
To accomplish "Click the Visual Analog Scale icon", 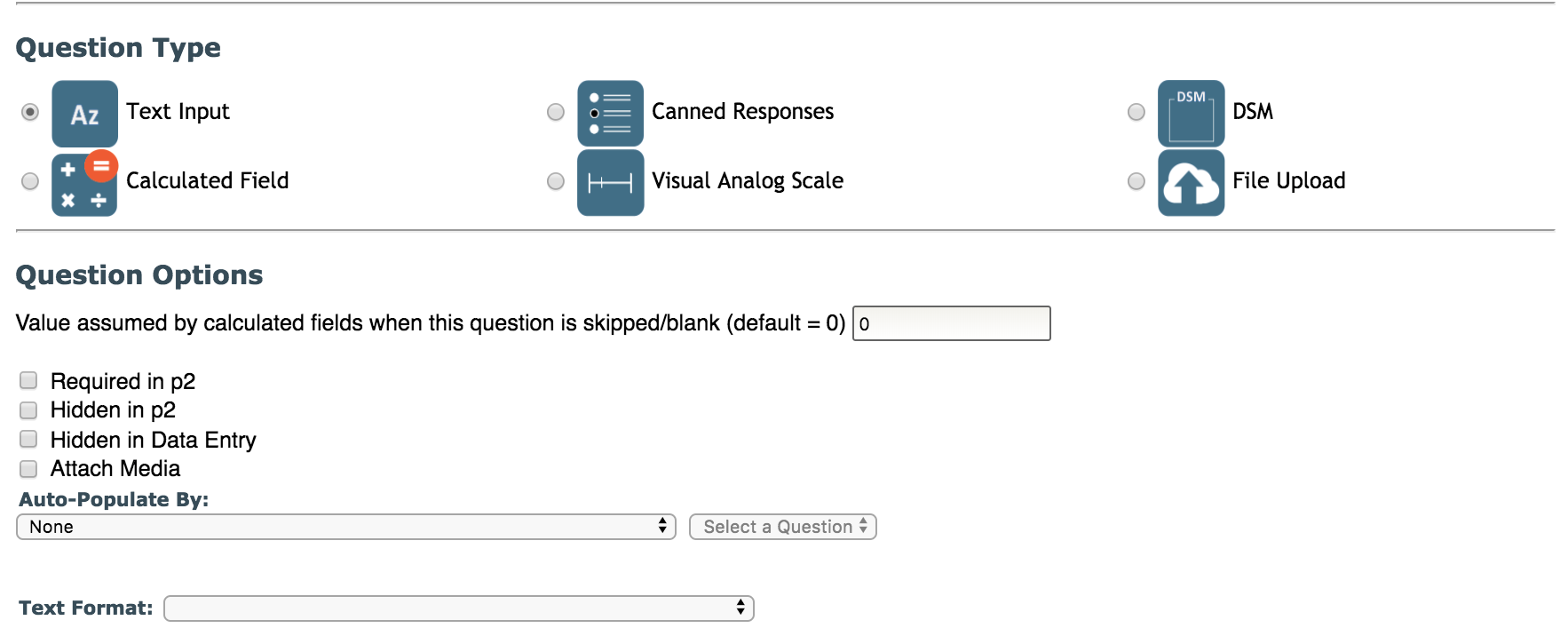I will click(x=610, y=183).
